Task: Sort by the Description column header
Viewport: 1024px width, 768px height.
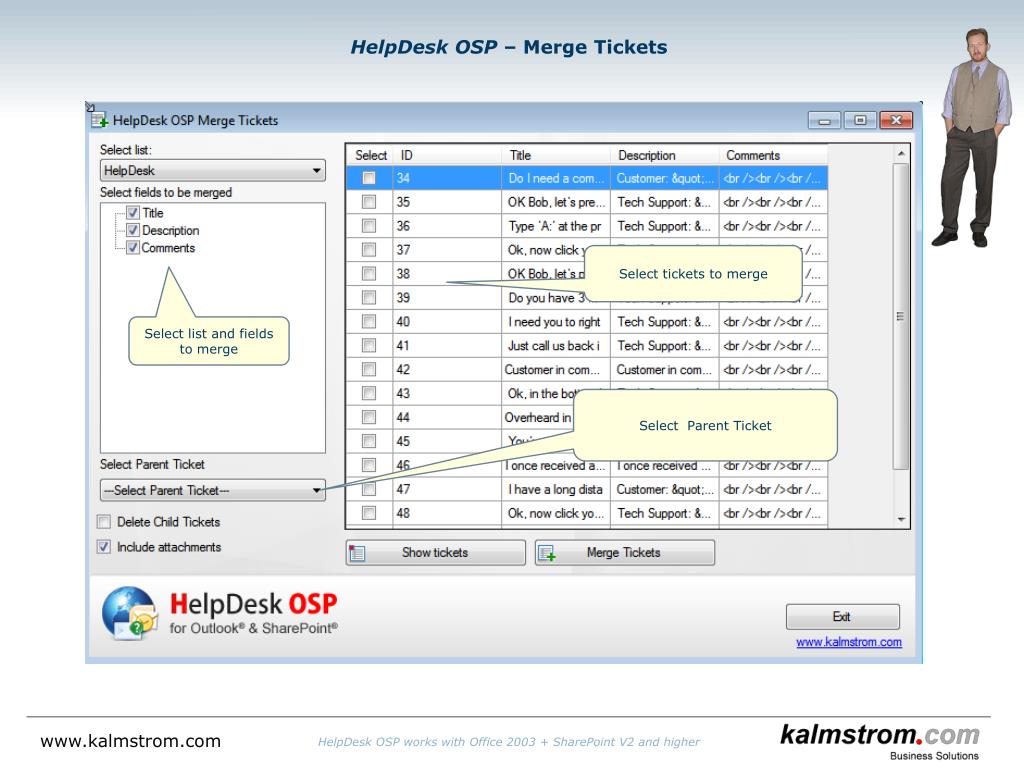Action: (x=665, y=155)
